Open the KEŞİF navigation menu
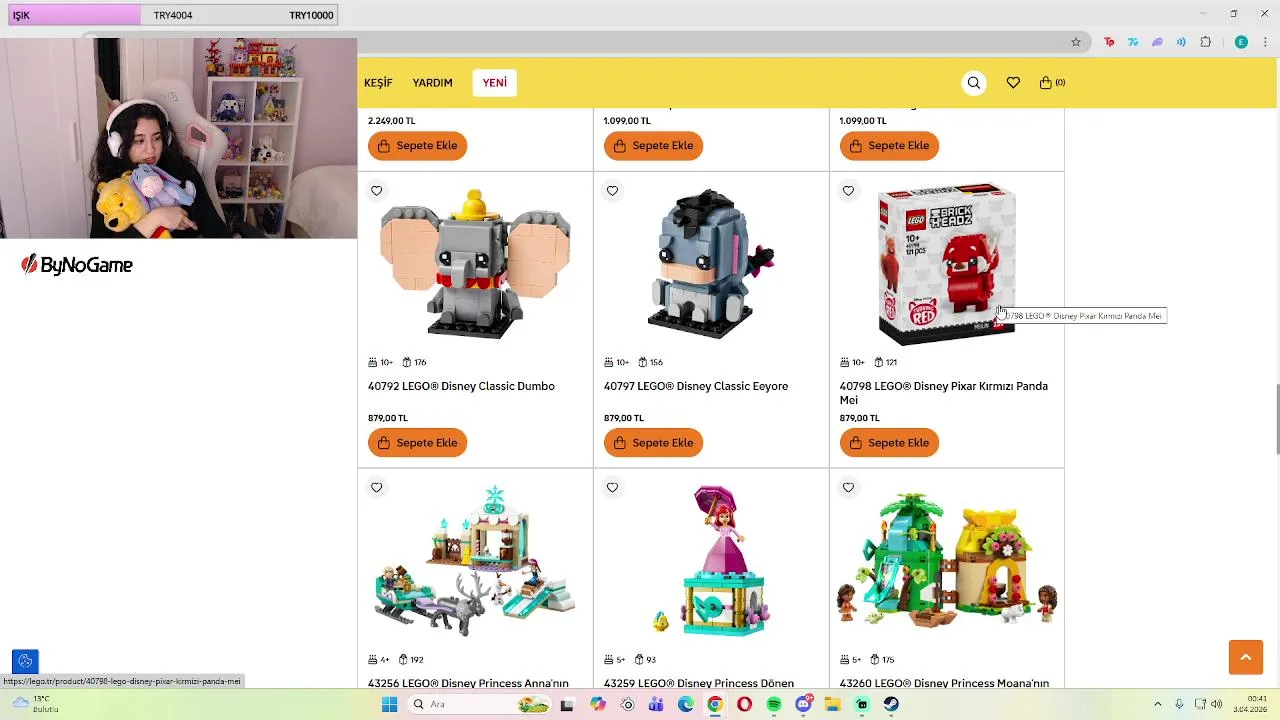 click(x=378, y=83)
